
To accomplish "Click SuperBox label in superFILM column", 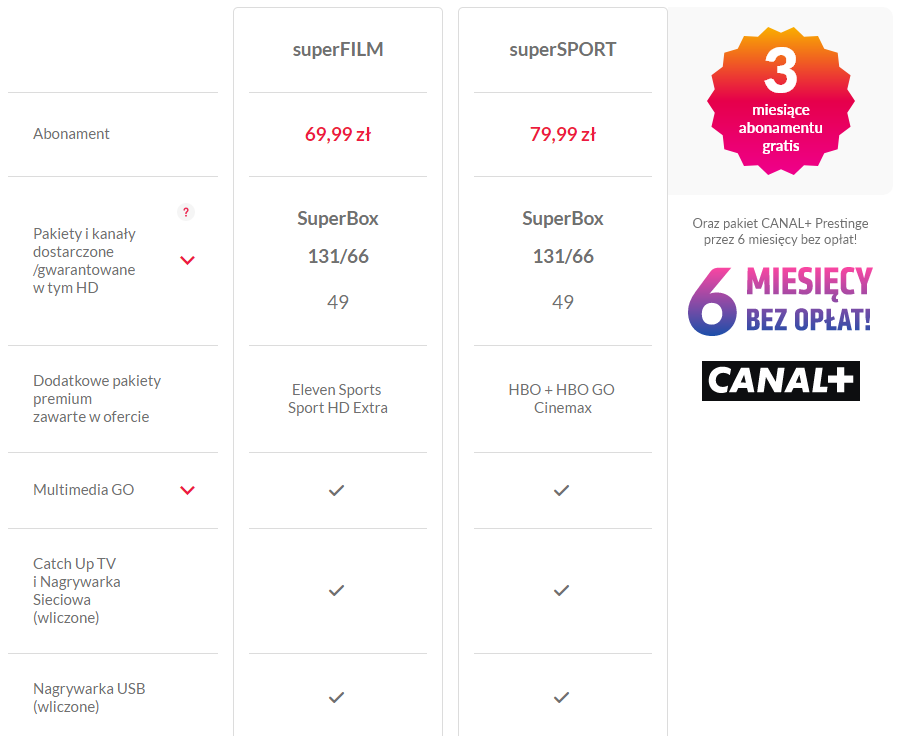I will 338,219.
